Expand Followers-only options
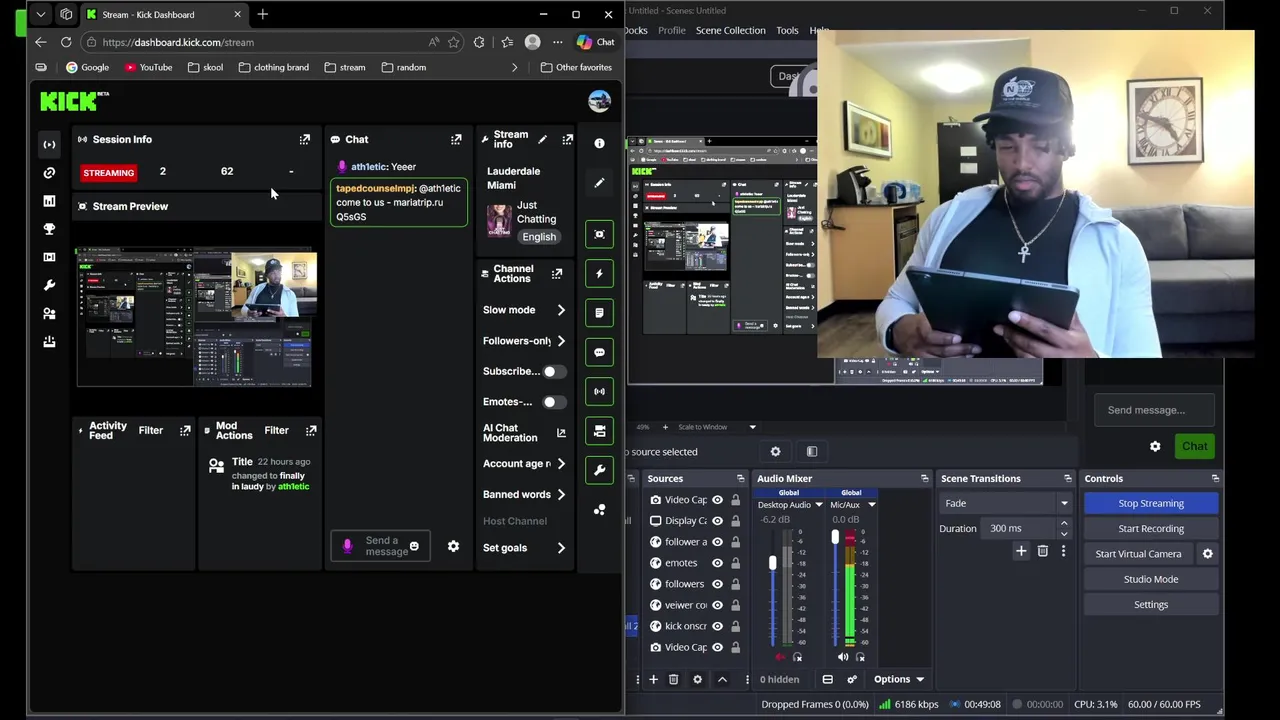 coord(561,341)
